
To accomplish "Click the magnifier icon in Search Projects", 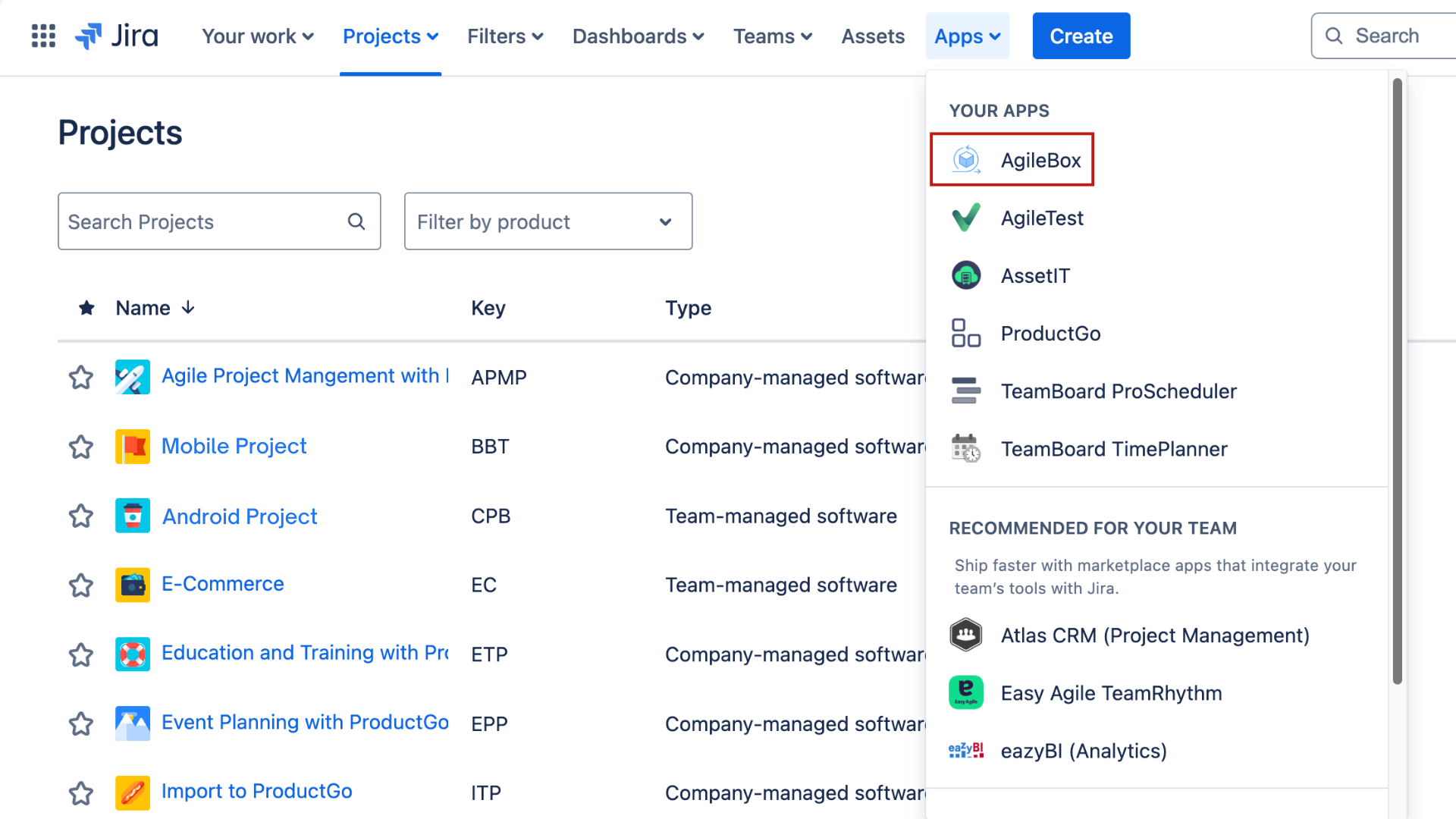I will [356, 221].
